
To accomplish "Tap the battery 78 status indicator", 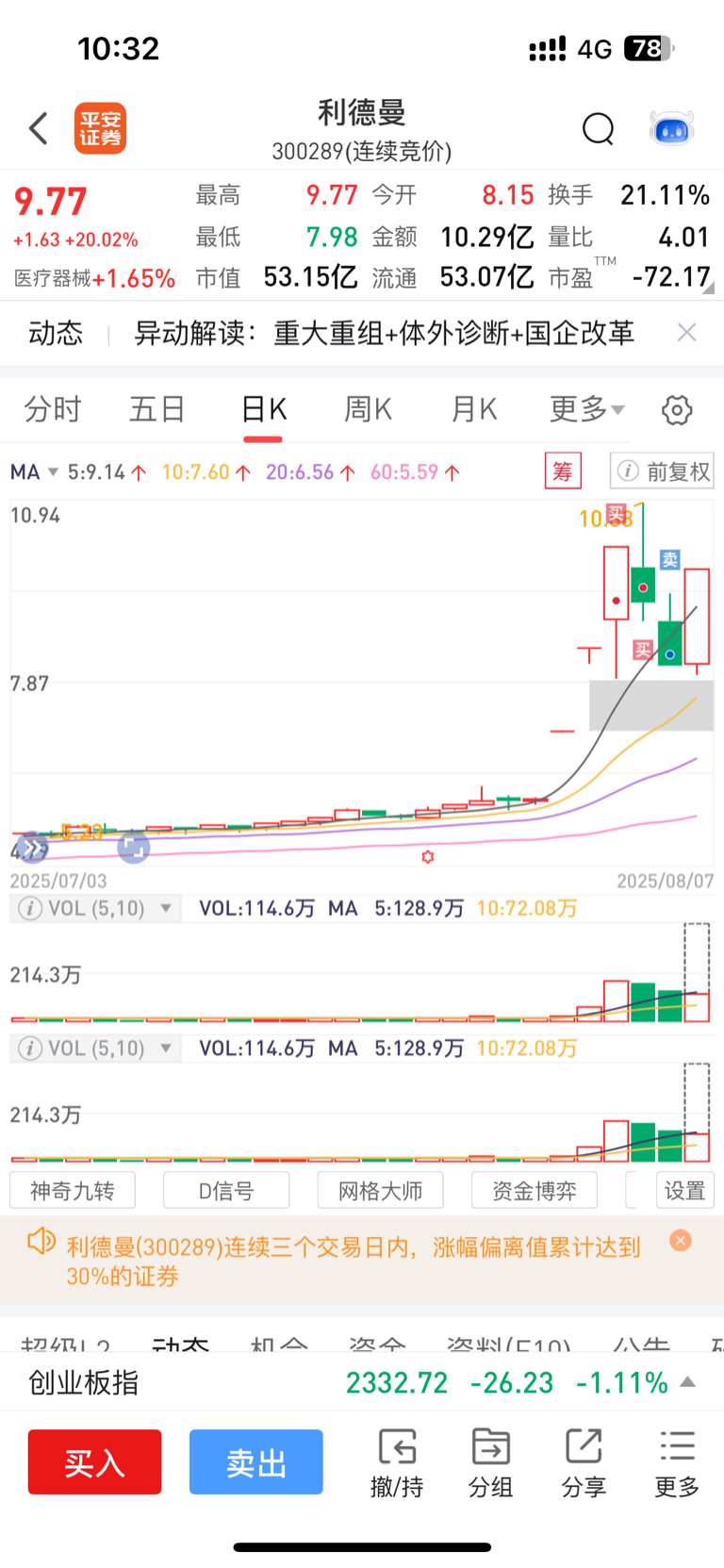I will [x=650, y=48].
